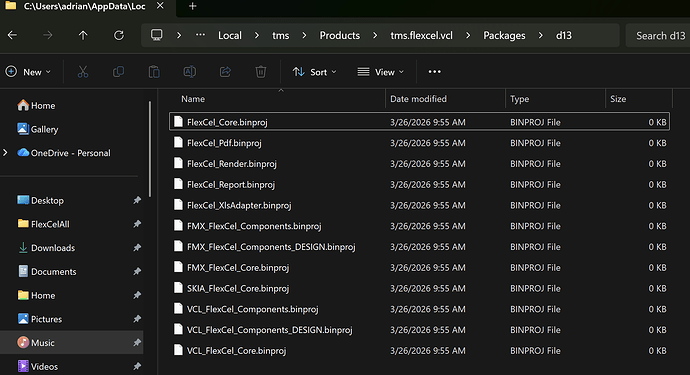Open the Sort dropdown menu

315,72
